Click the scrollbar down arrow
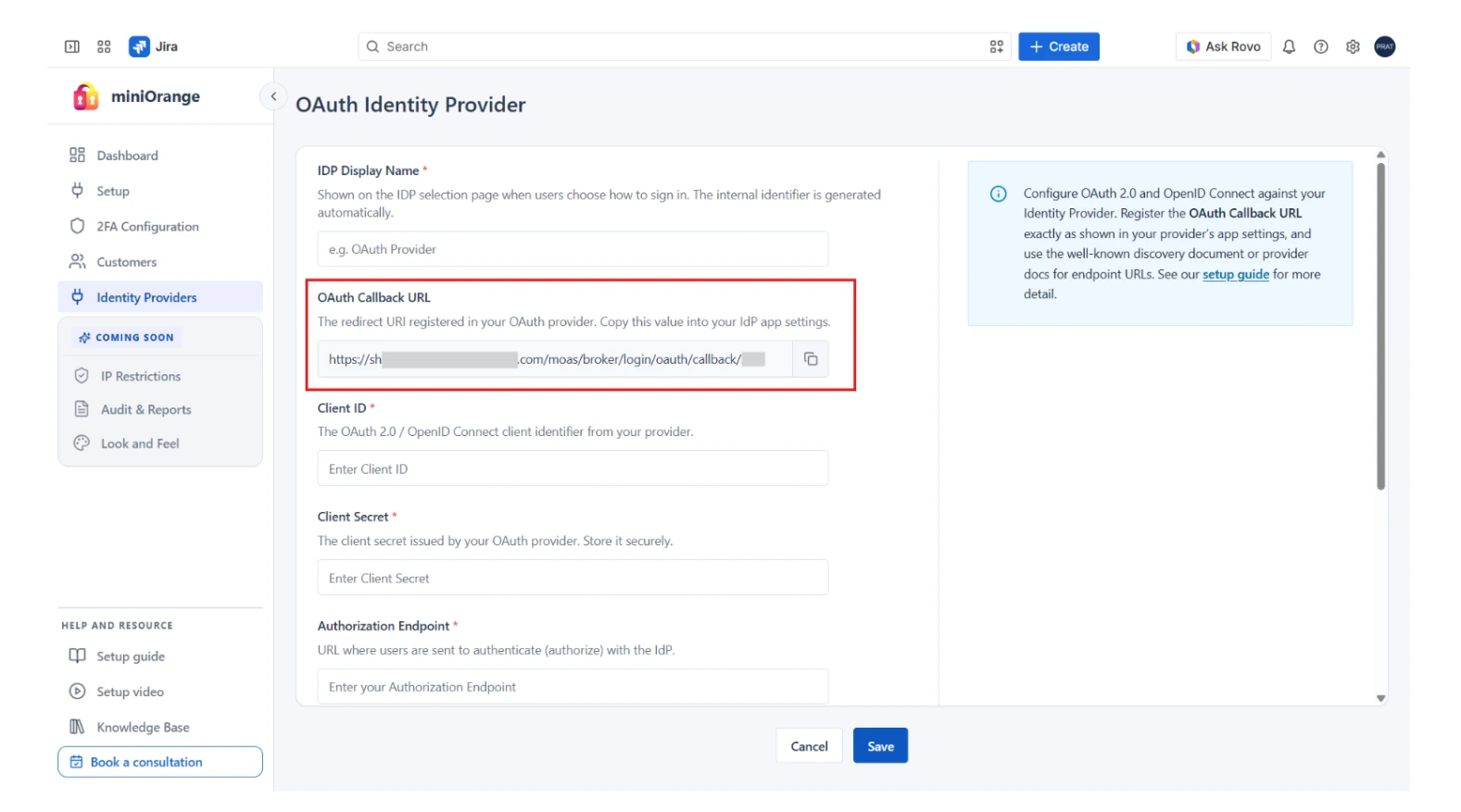The image size is (1461, 812). [1380, 698]
